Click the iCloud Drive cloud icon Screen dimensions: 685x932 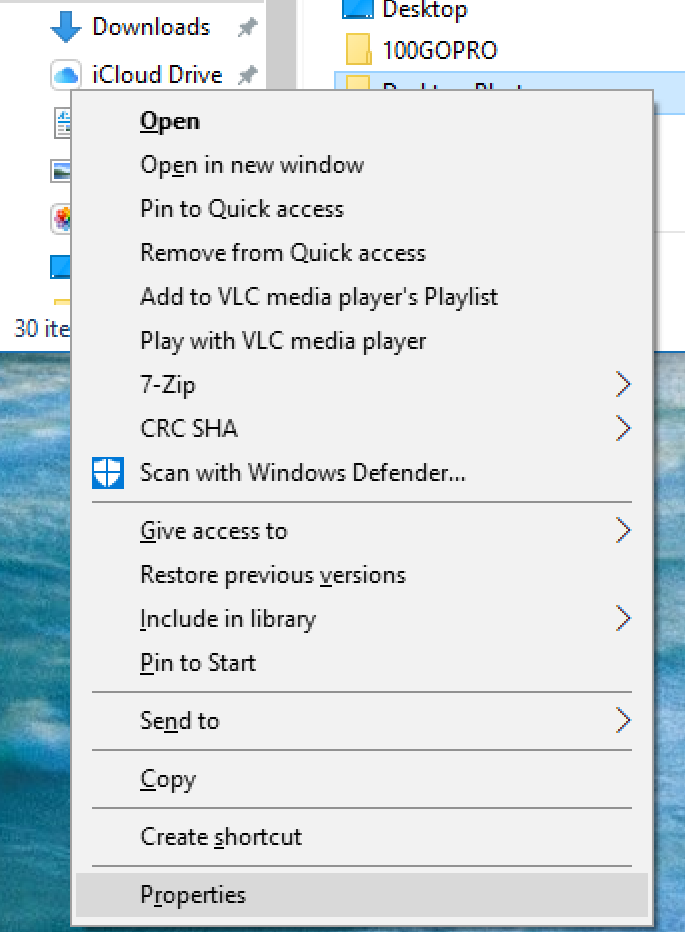click(x=65, y=75)
